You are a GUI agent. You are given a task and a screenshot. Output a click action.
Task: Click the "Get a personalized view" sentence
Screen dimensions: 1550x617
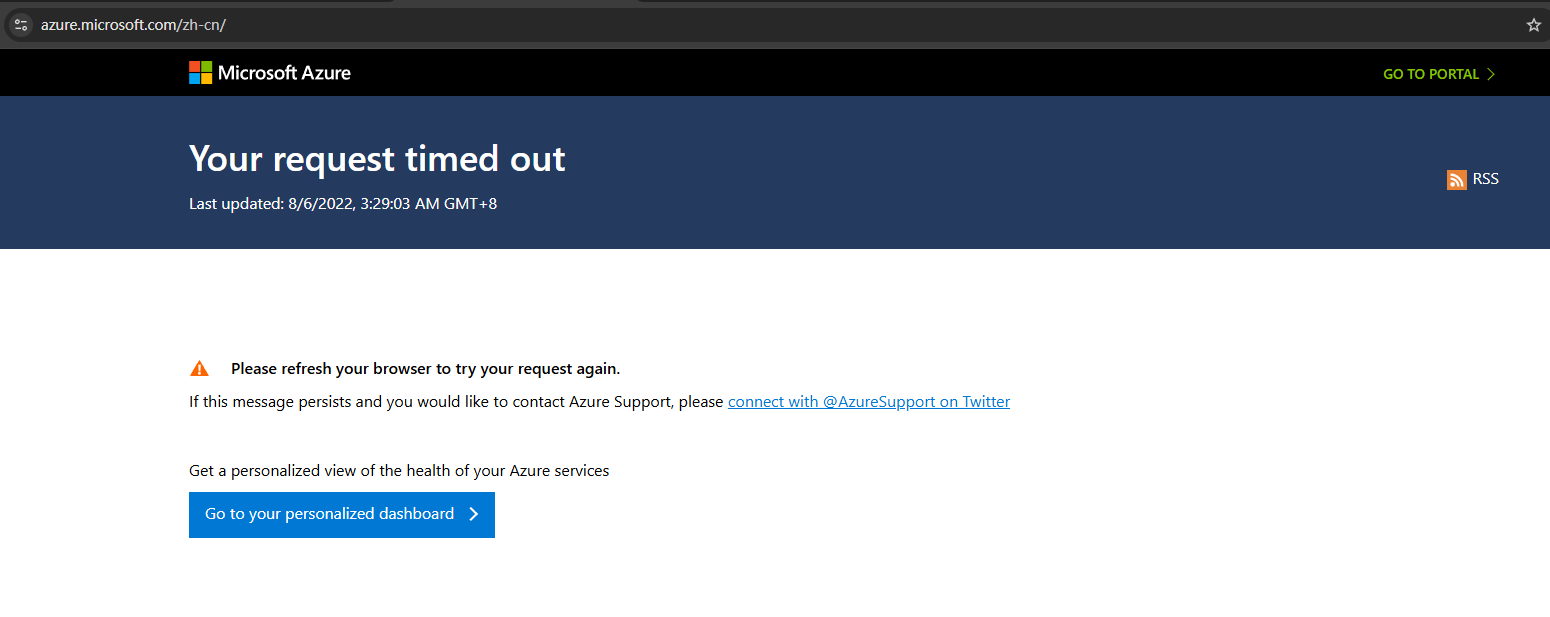[x=399, y=470]
